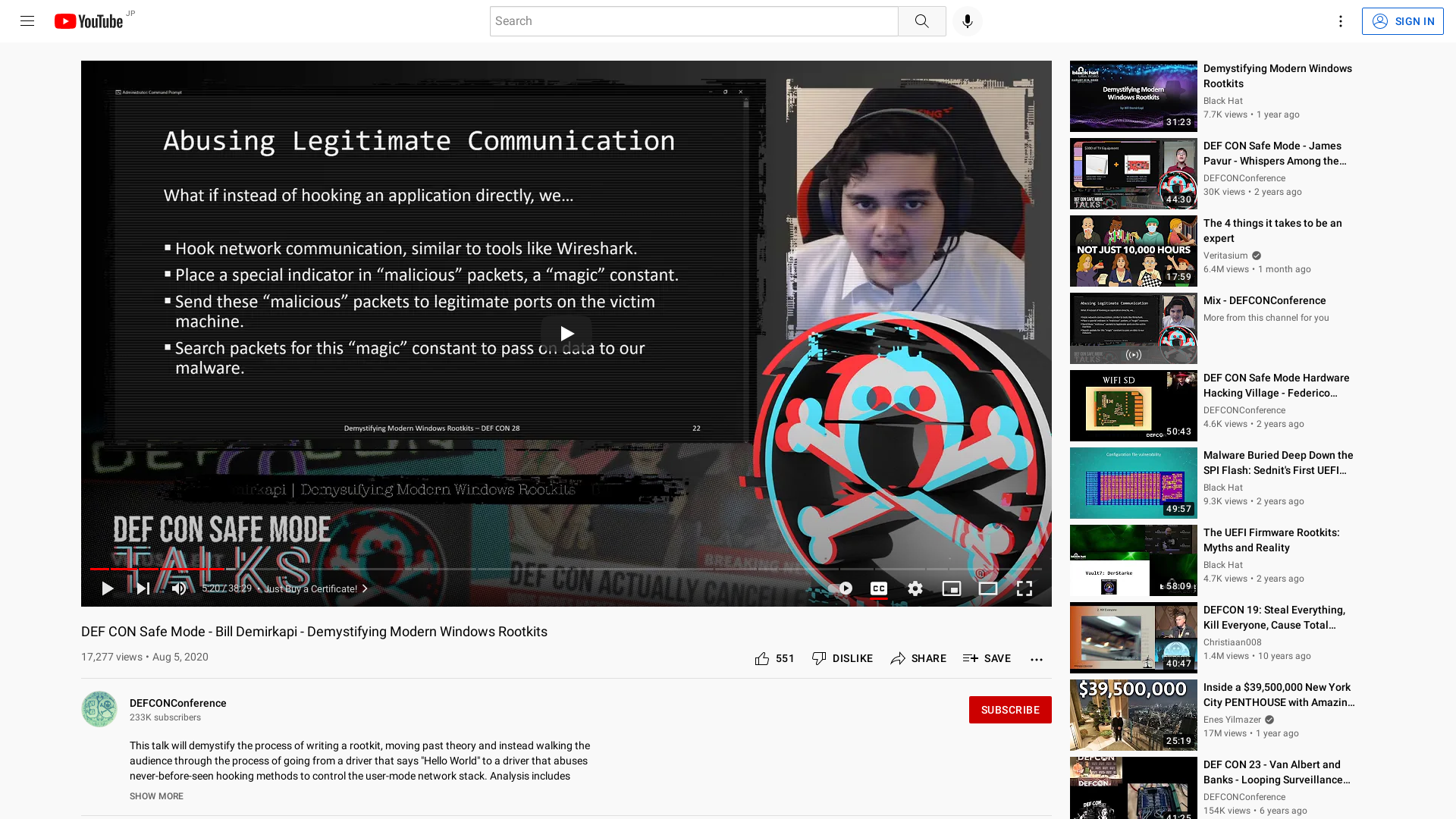The height and width of the screenshot is (819, 1456).
Task: Expand description with SHOW MORE
Action: pos(156,796)
